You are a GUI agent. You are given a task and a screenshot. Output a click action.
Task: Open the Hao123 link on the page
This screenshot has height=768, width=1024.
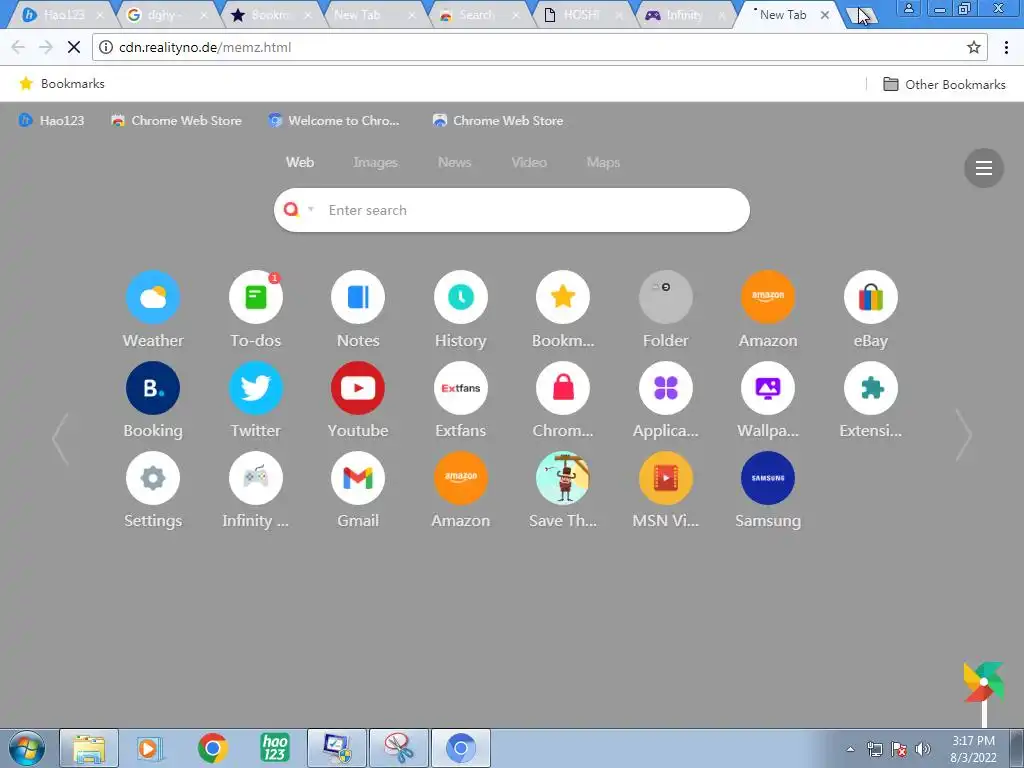click(52, 120)
